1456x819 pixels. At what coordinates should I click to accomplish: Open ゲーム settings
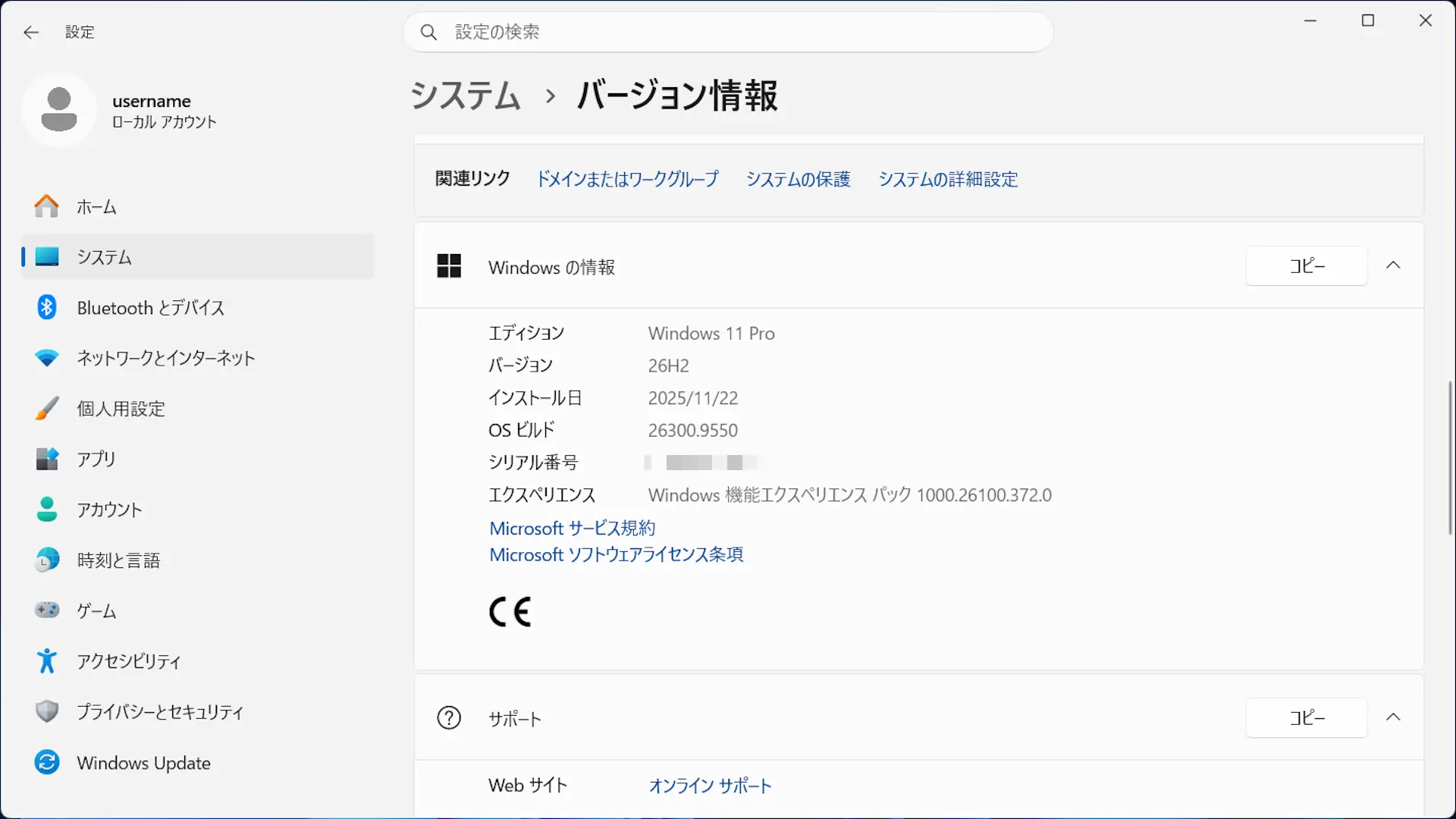(x=198, y=610)
